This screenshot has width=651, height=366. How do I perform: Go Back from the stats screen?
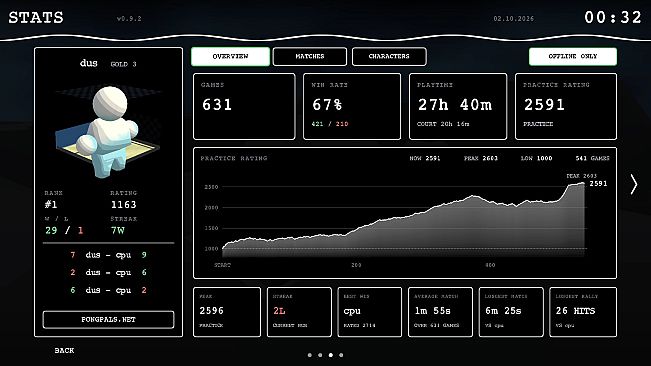point(64,351)
